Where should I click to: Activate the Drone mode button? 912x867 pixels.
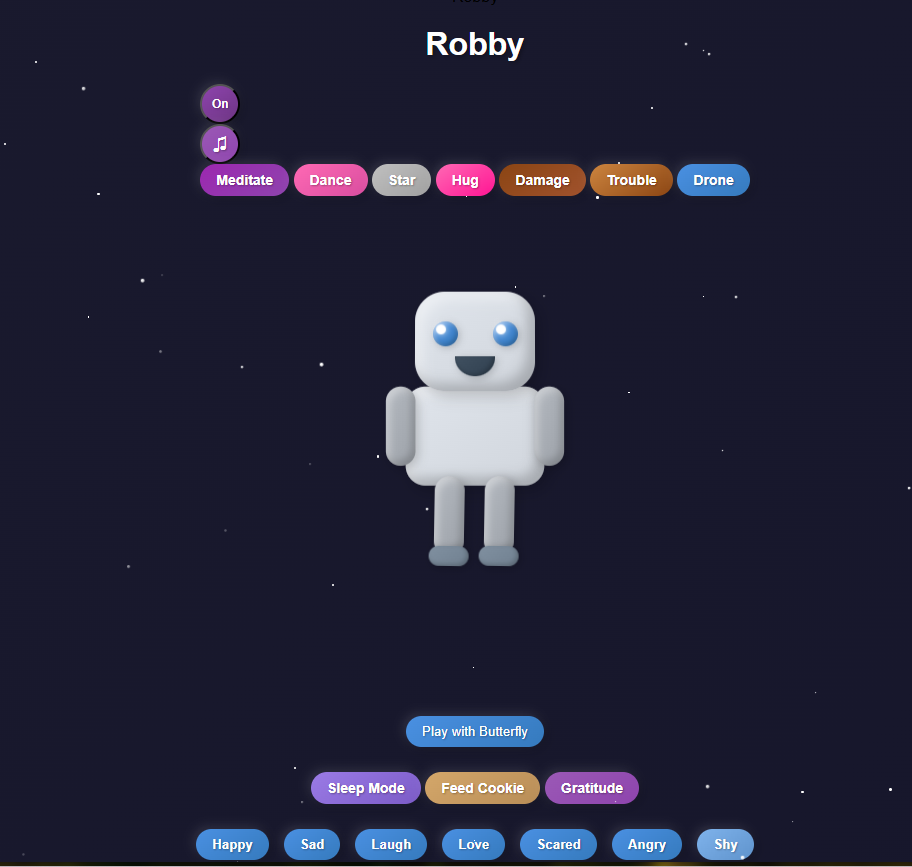[x=713, y=180]
